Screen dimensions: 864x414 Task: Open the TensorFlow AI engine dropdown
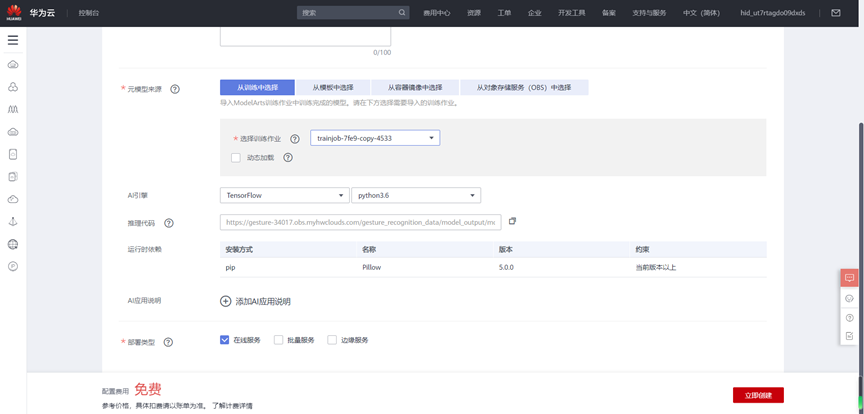pos(284,195)
